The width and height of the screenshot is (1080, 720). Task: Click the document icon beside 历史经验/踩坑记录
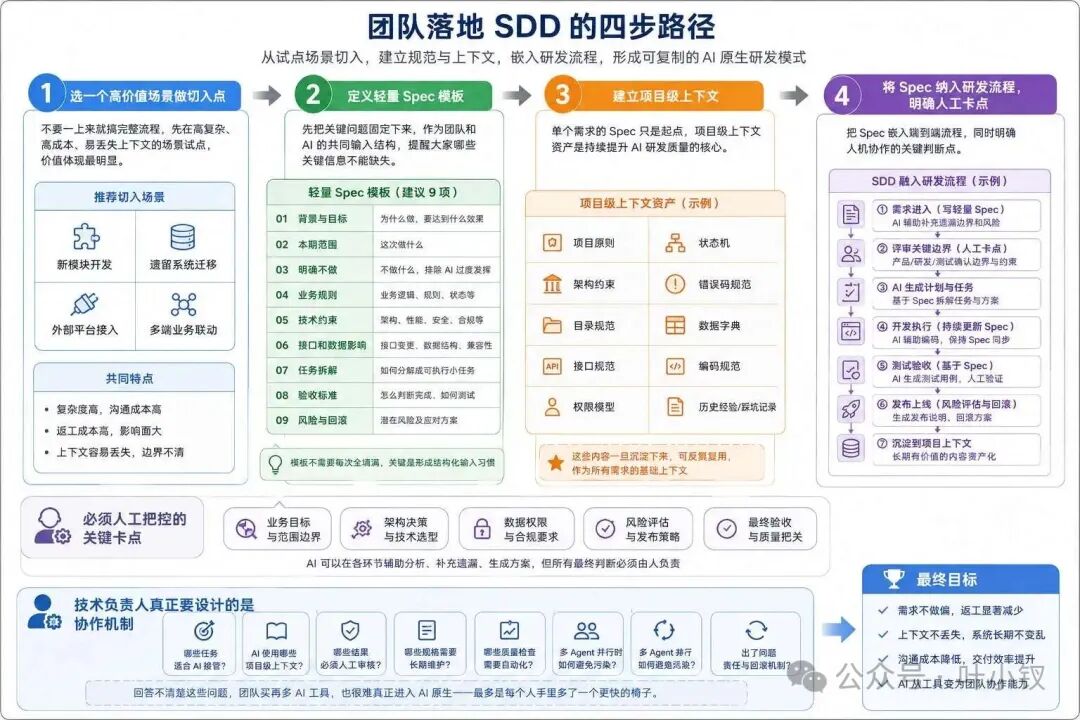click(675, 407)
